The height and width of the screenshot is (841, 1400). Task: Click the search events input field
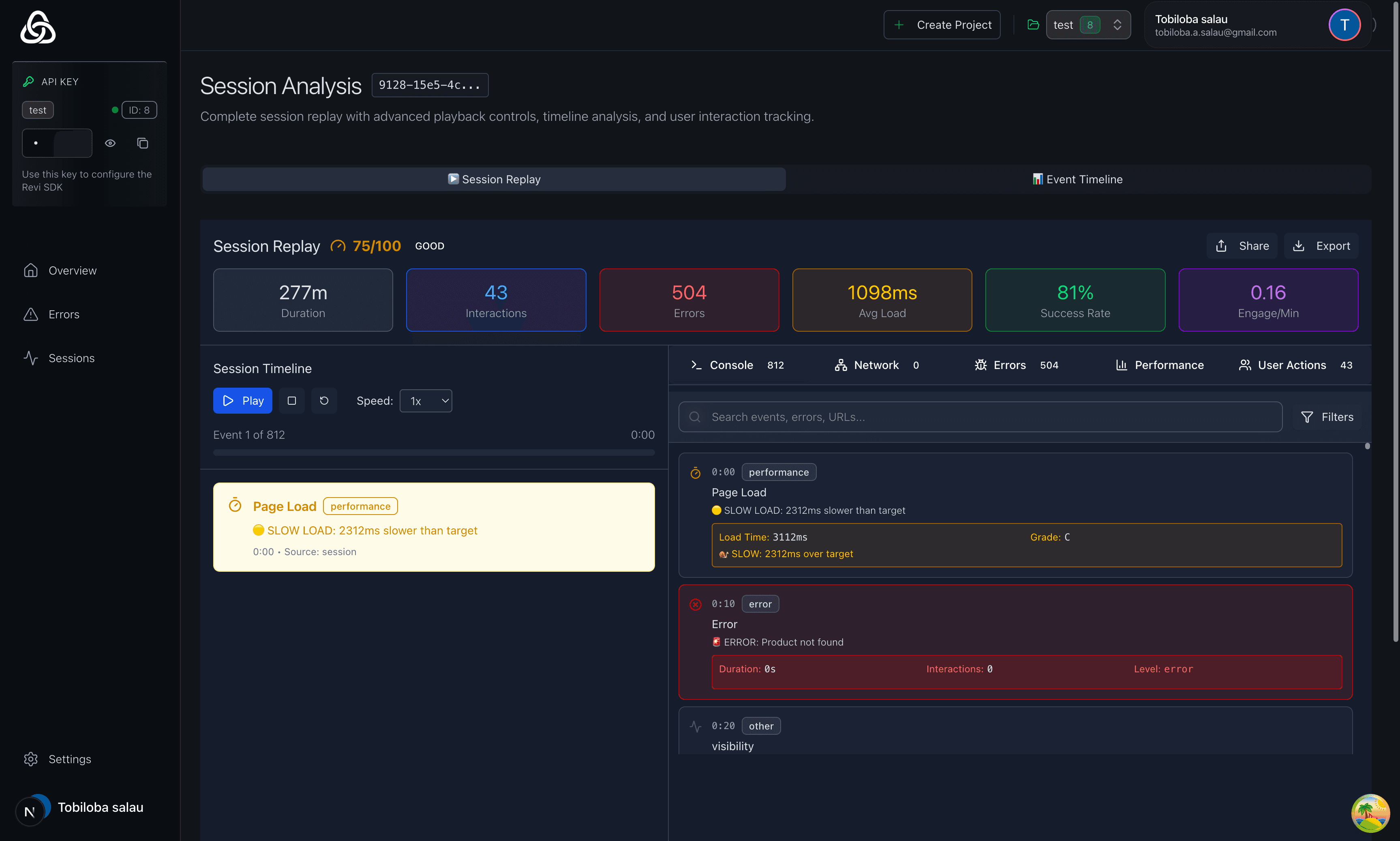click(980, 416)
